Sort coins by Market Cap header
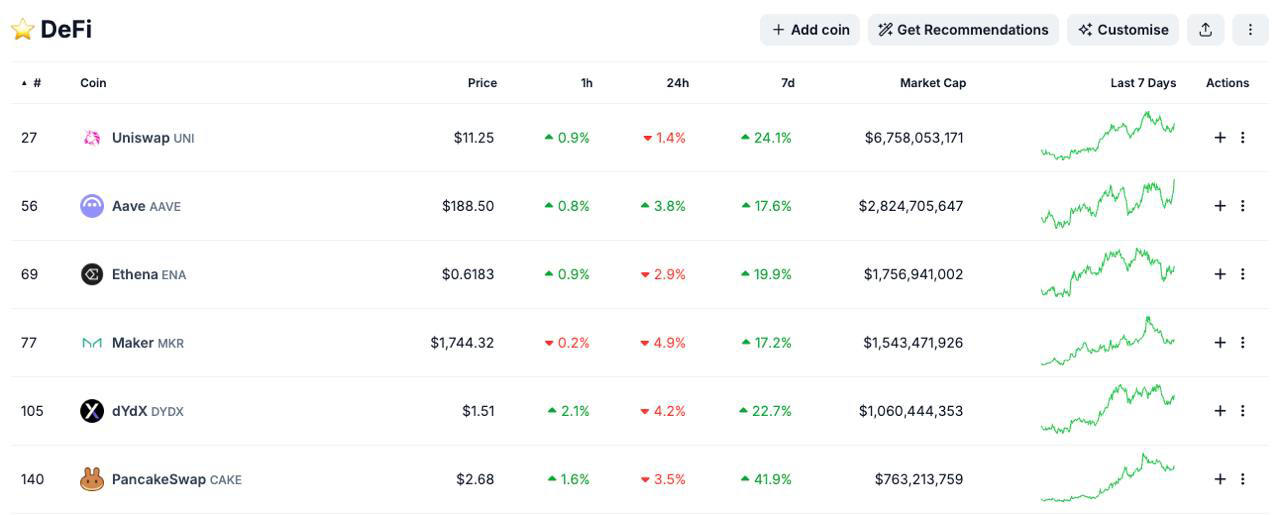This screenshot has height=515, width=1280. [x=932, y=83]
